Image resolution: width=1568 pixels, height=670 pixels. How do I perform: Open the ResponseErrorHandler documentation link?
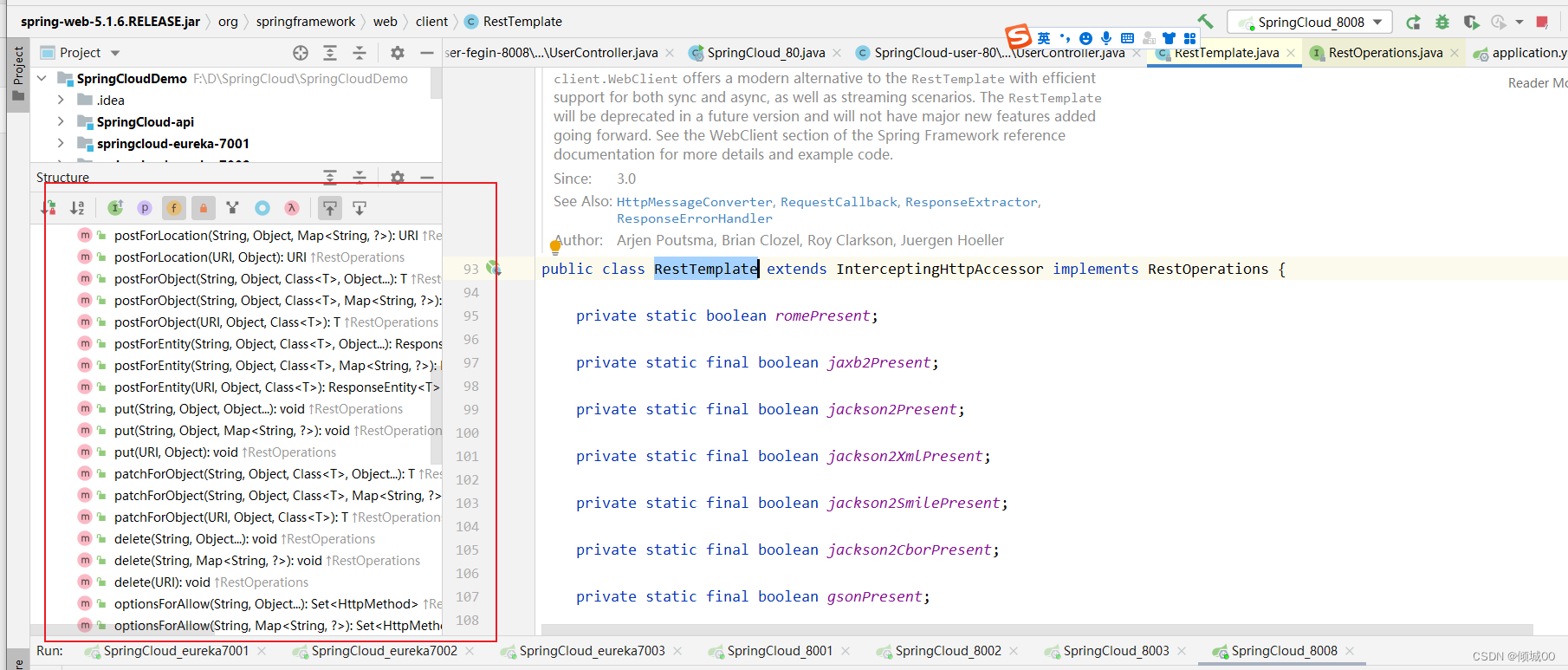tap(695, 218)
